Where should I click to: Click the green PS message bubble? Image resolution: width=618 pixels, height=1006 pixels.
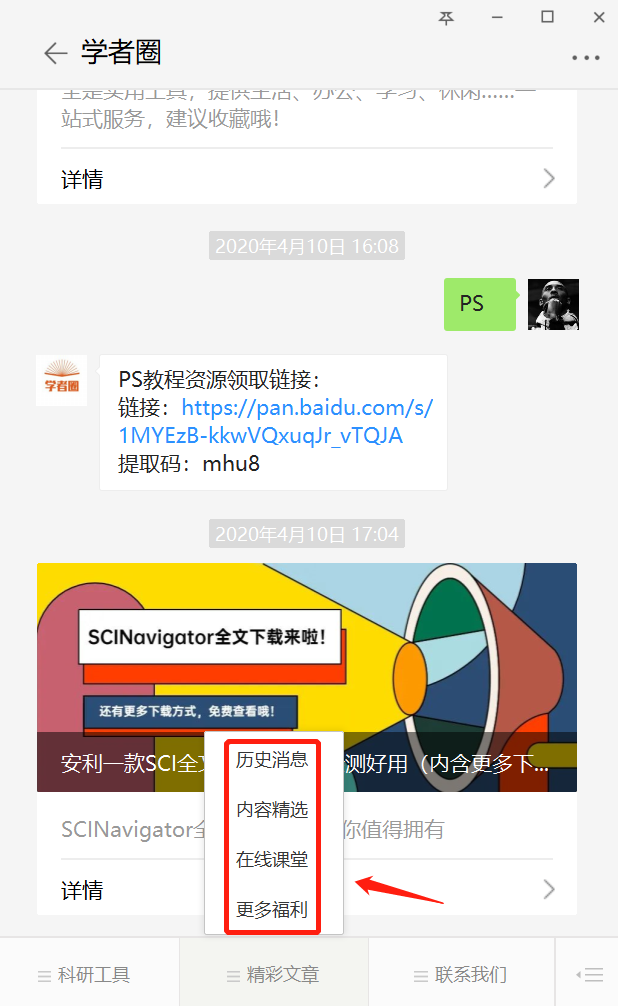[x=480, y=304]
